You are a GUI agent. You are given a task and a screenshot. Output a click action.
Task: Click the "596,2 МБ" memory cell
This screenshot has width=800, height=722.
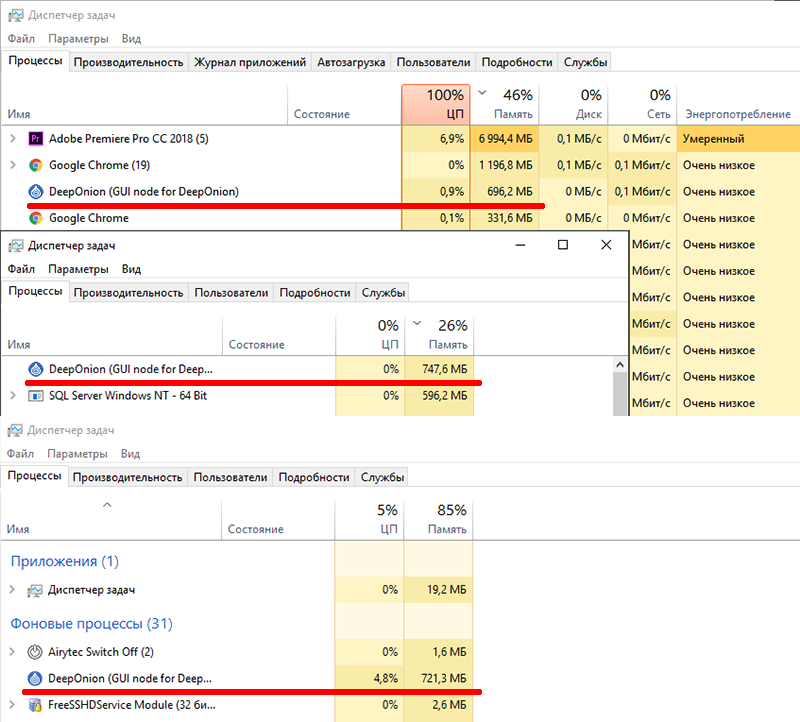439,395
